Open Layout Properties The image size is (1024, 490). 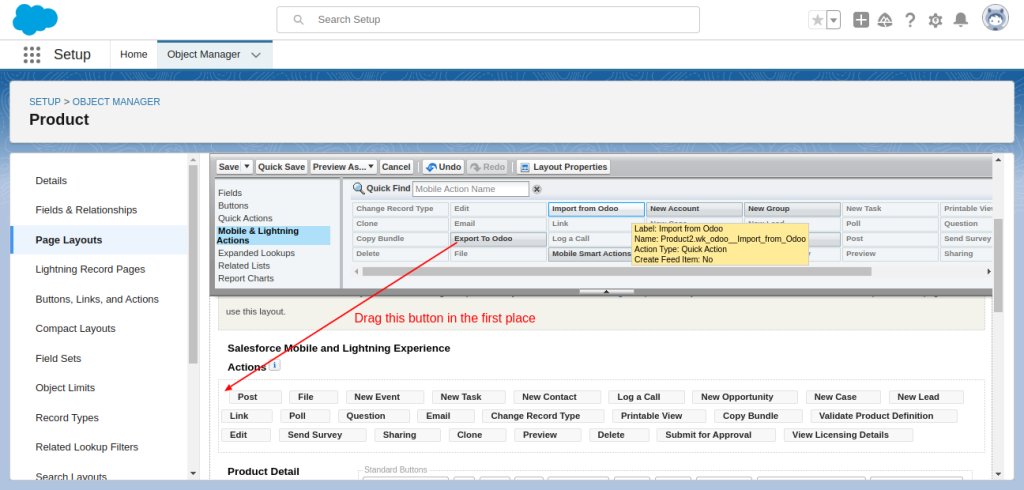tap(564, 167)
